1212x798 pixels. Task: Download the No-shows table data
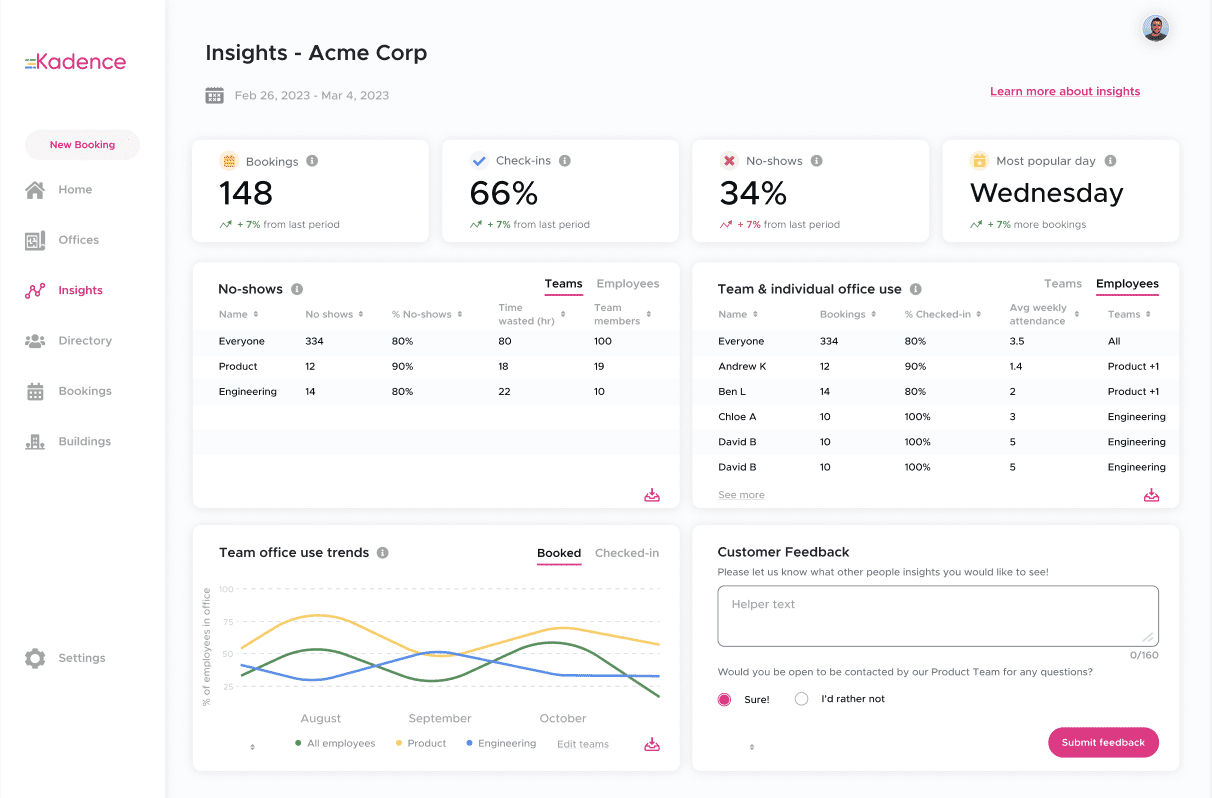coord(652,495)
